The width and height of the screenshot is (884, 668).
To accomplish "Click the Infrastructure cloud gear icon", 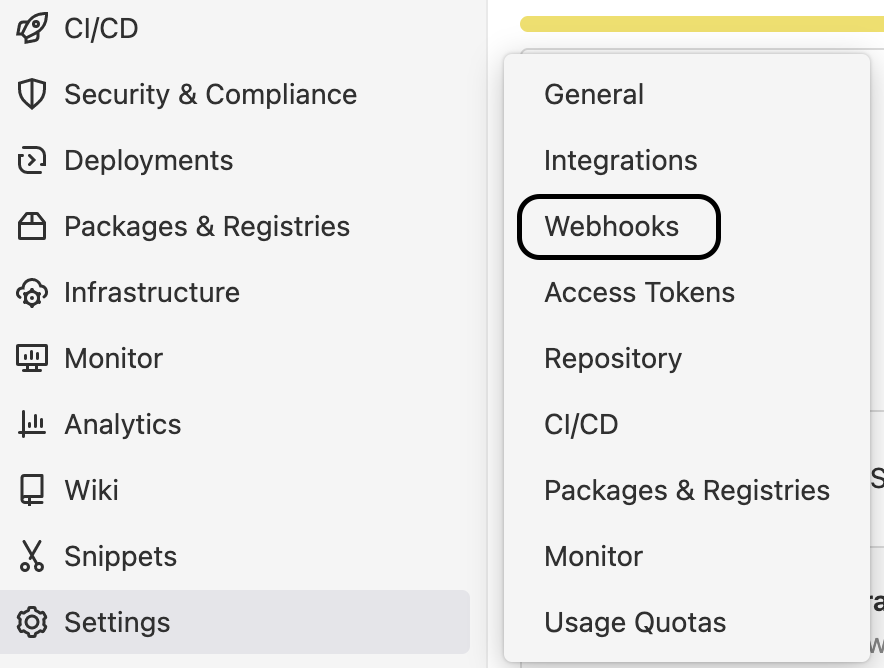I will point(32,293).
